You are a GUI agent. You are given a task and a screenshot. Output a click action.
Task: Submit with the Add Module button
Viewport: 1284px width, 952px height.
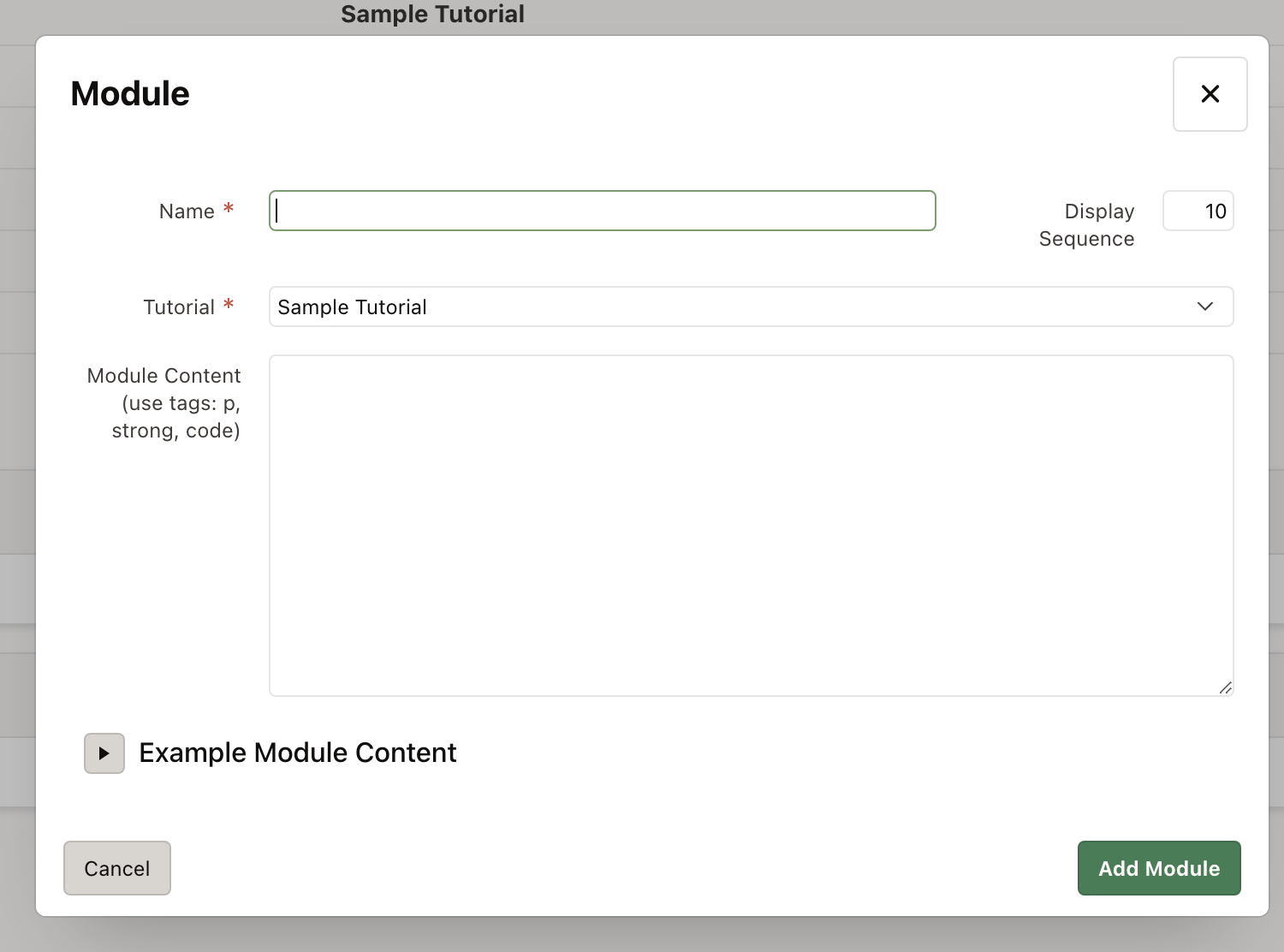(1158, 868)
